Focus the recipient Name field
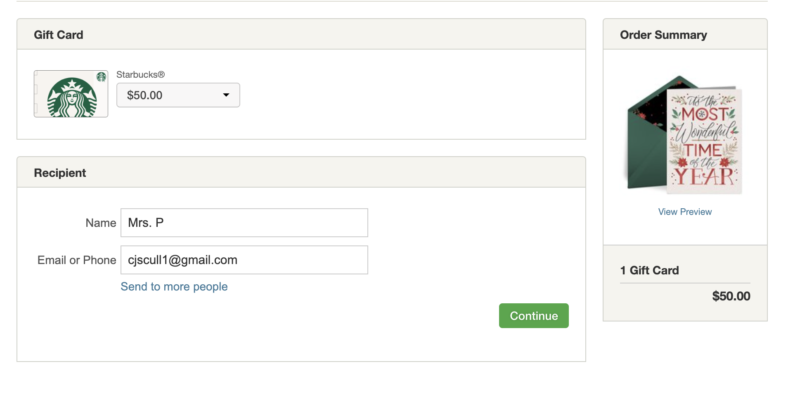Viewport: 800px width, 400px height. click(244, 222)
